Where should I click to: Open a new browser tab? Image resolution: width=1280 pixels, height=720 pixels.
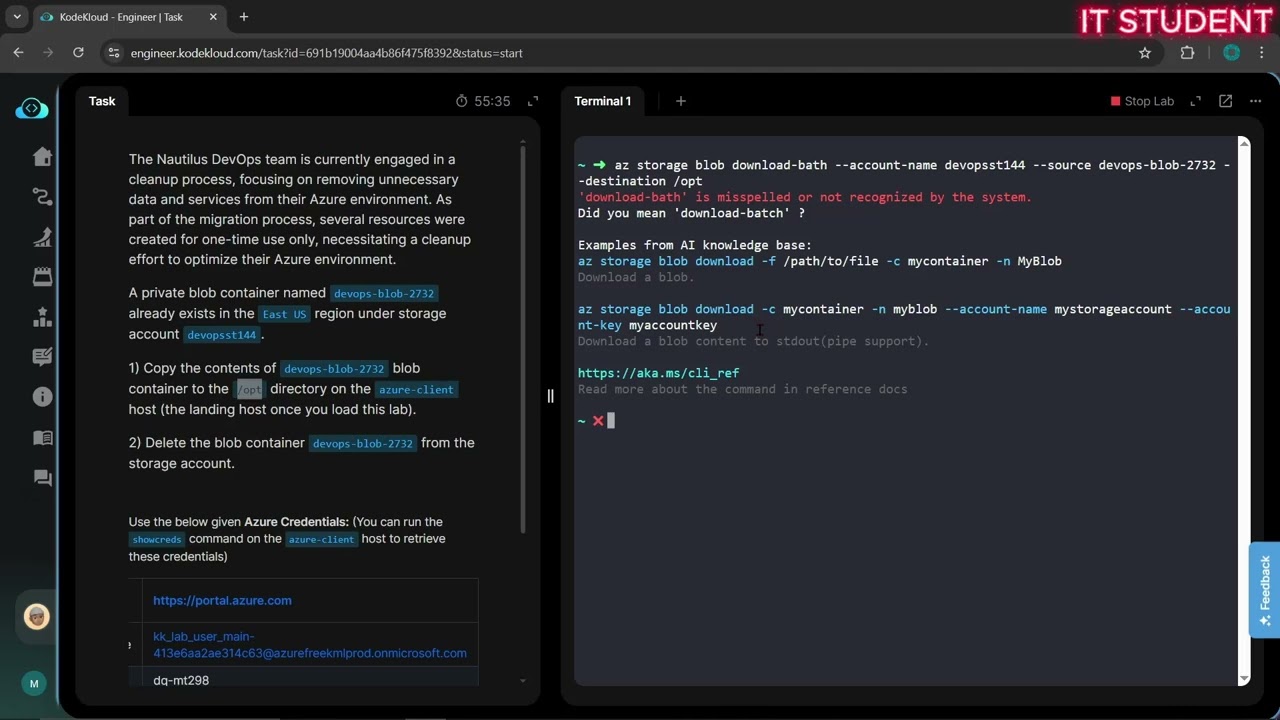[243, 17]
